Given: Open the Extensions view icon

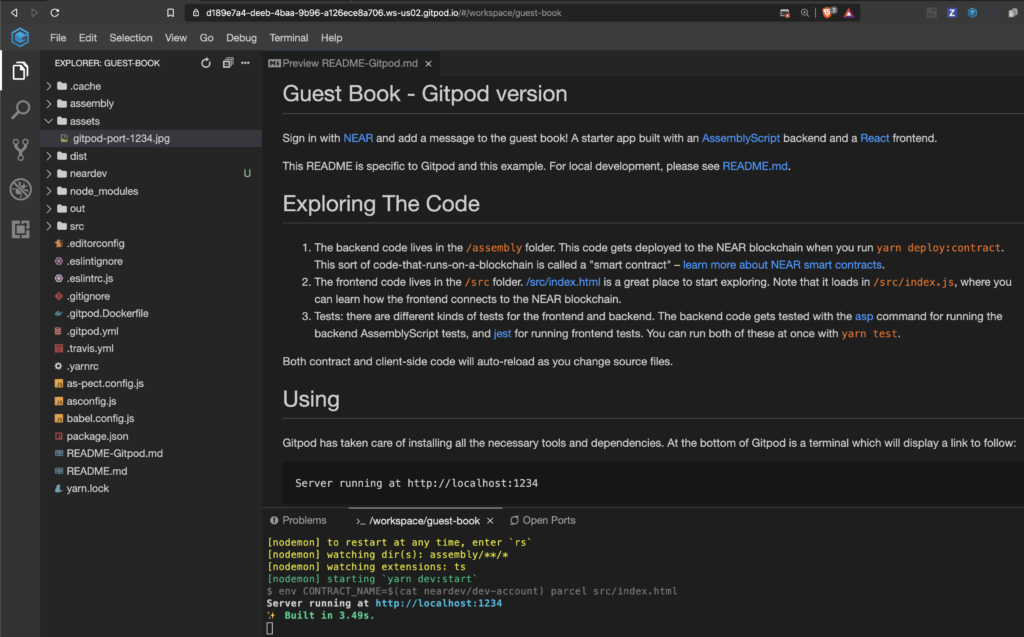Looking at the screenshot, I should click(20, 229).
